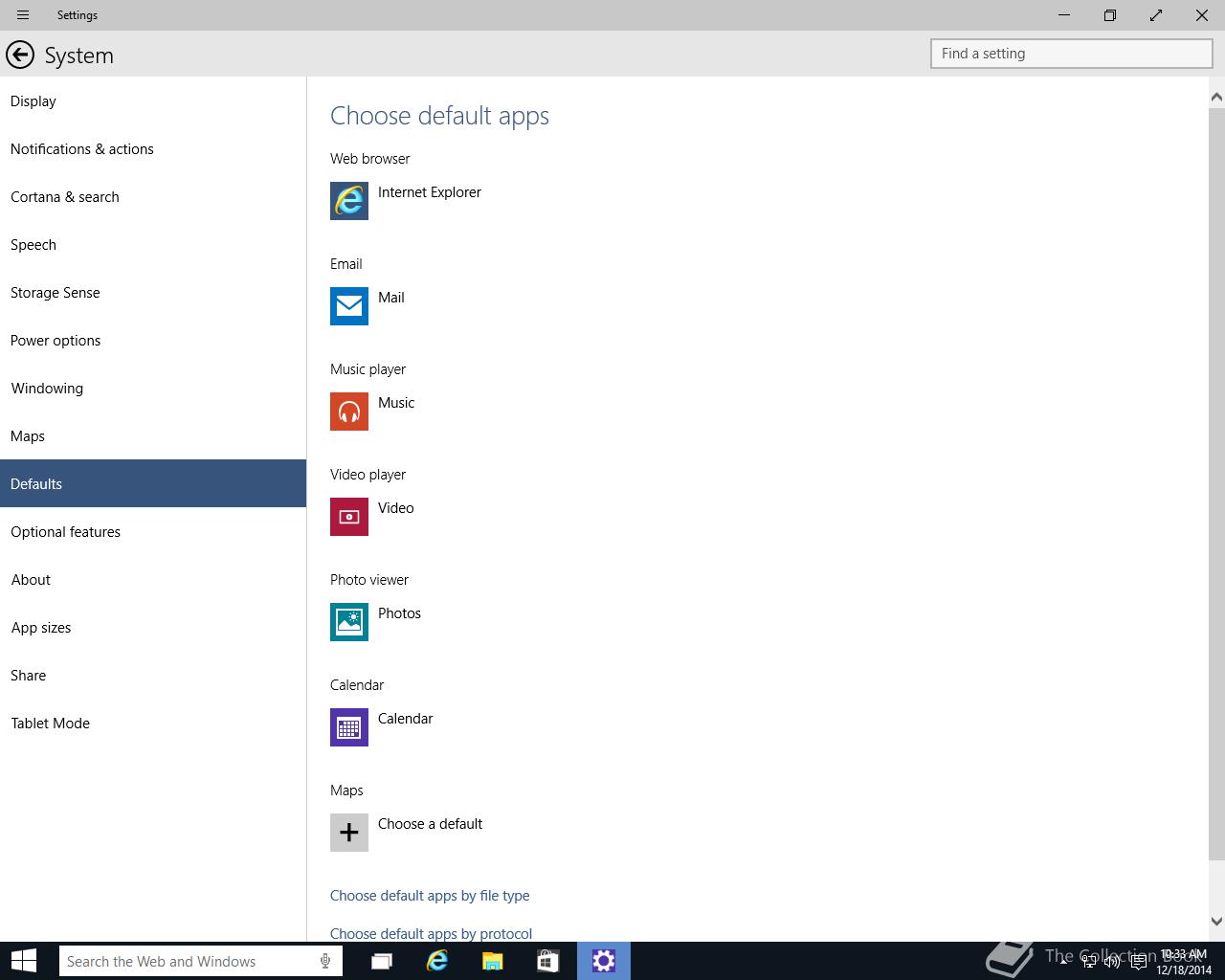Select Speech in the sidebar
Image resolution: width=1225 pixels, height=980 pixels.
[153, 244]
